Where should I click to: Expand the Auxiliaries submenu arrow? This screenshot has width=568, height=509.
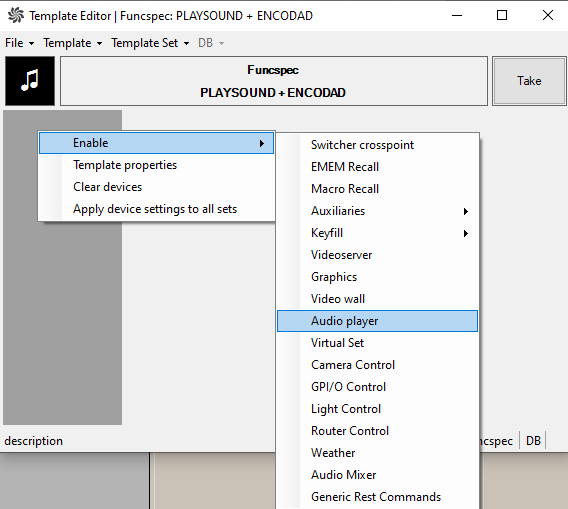(466, 211)
